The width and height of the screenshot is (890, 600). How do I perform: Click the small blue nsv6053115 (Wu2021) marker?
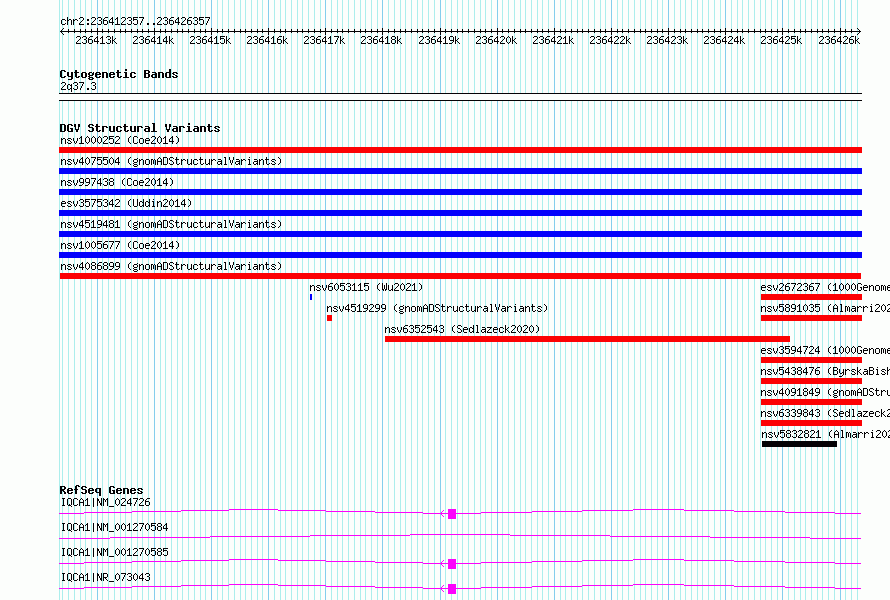(x=311, y=297)
